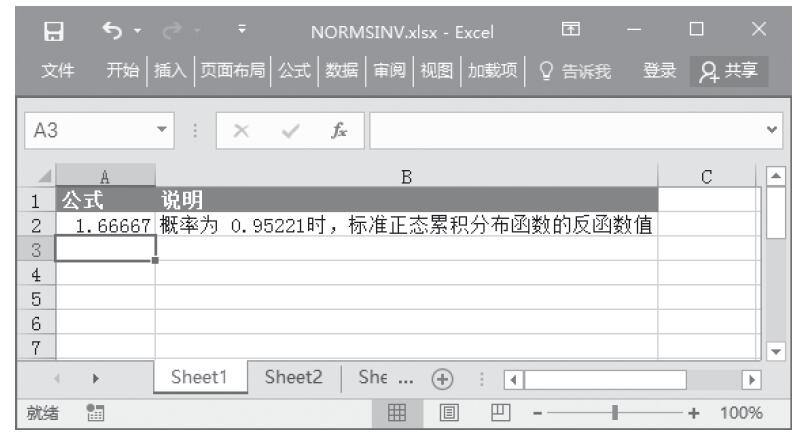
Task: Switch to Sheet2 tab
Action: (x=291, y=378)
